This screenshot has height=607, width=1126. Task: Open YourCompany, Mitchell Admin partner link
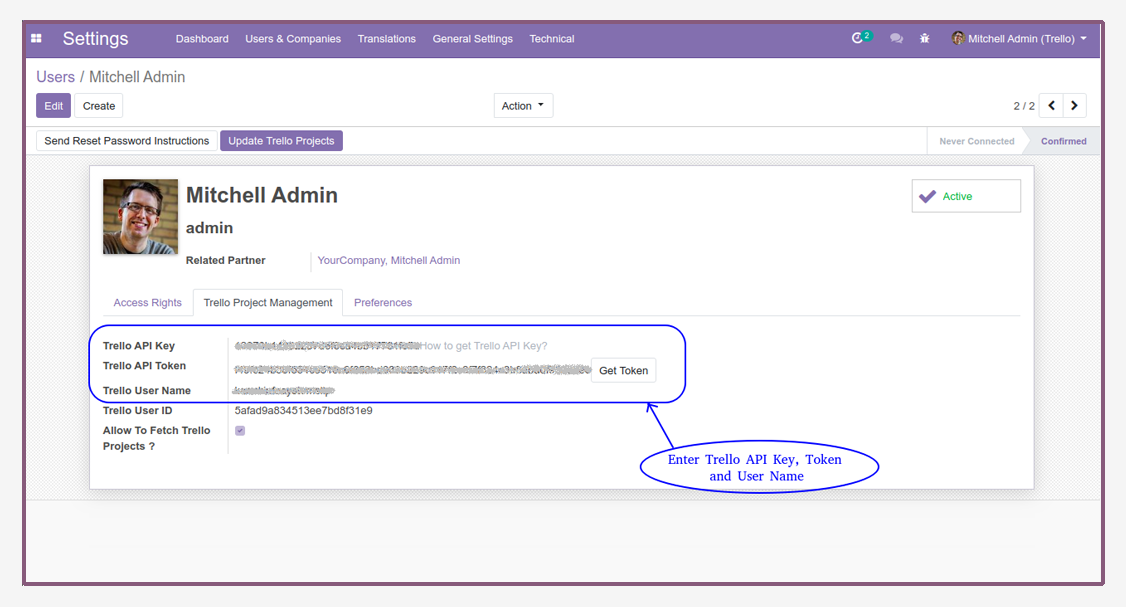(x=388, y=260)
